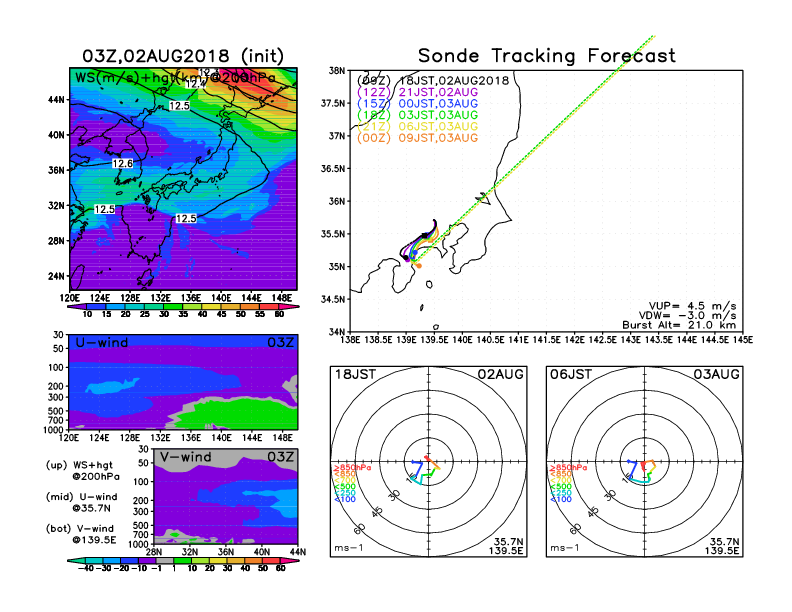Click '44N' tick on the V-wind panel axis
Viewport: 792px width, 612px height.
click(x=297, y=552)
